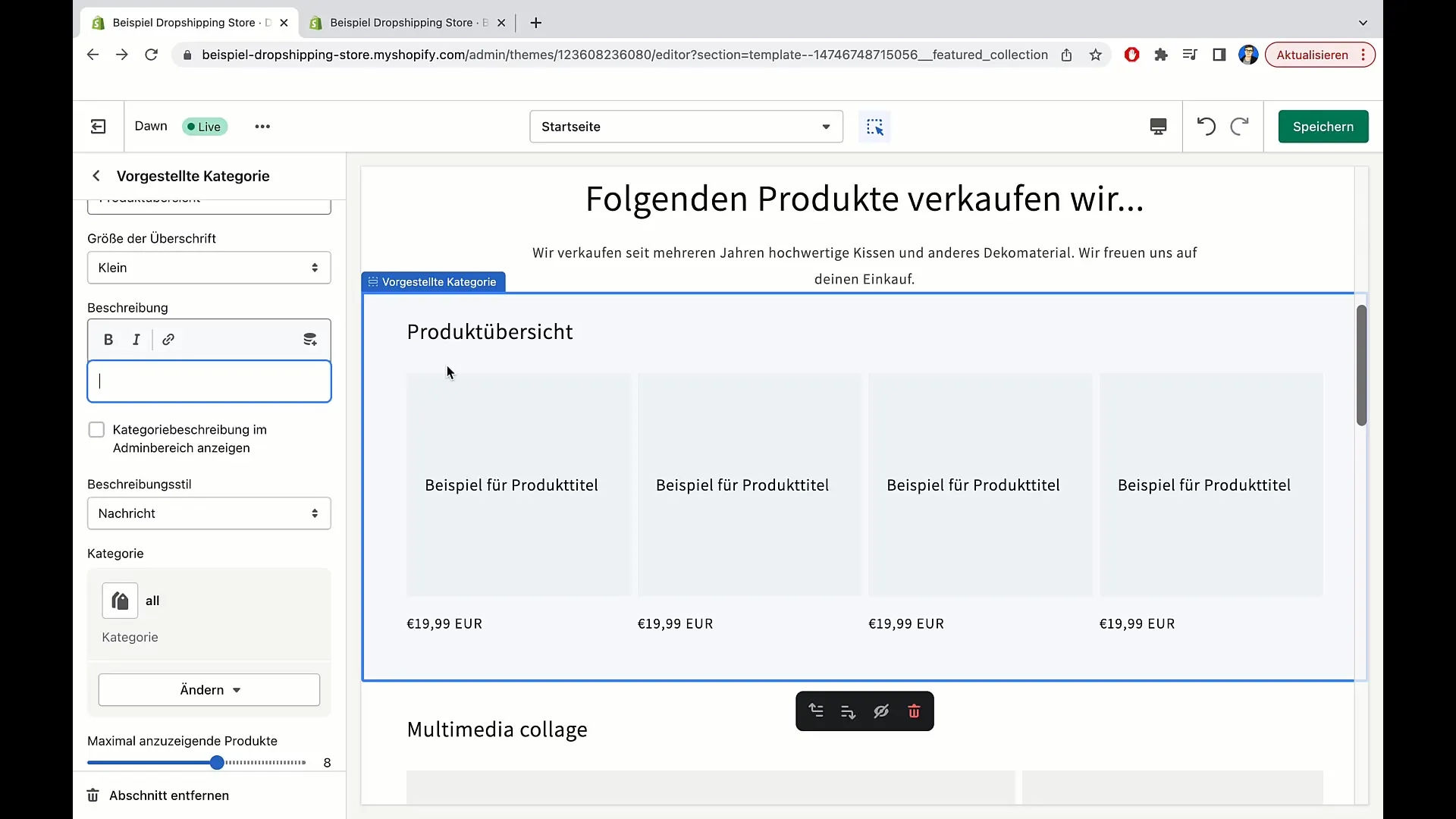Open a new browser tab
This screenshot has width=1456, height=819.
click(x=535, y=23)
